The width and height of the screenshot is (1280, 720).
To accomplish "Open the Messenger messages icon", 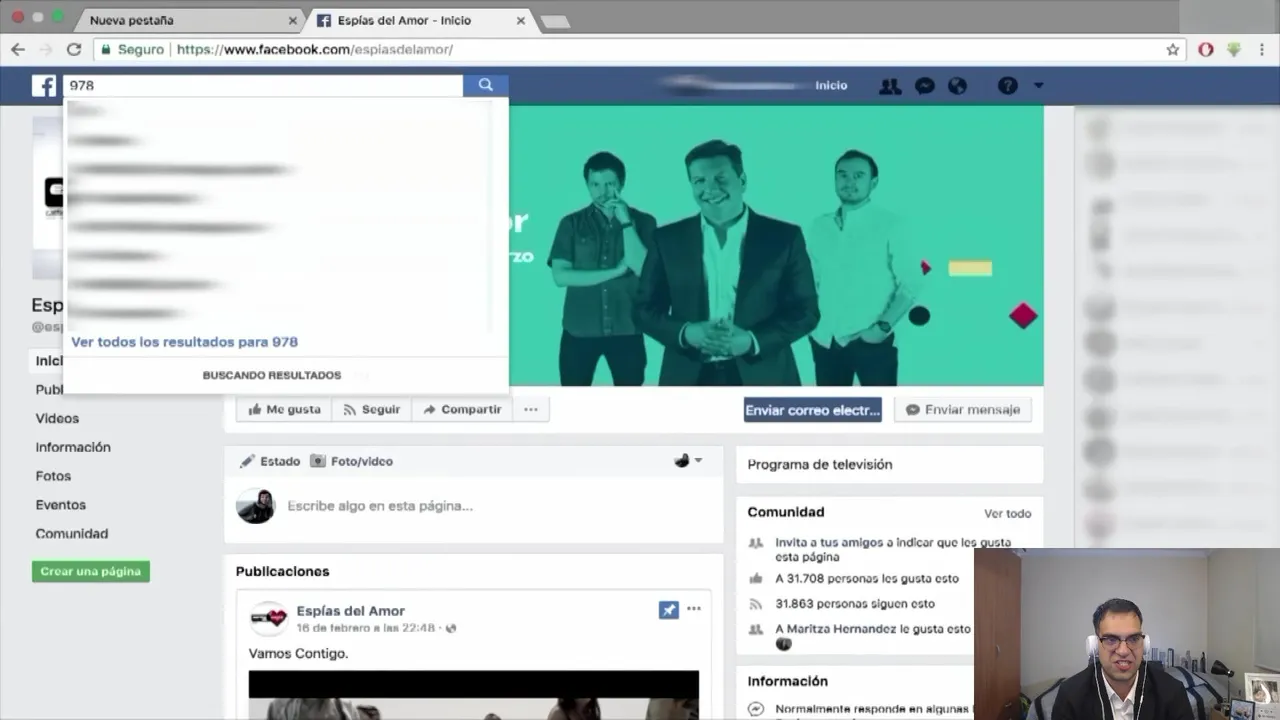I will (x=925, y=86).
